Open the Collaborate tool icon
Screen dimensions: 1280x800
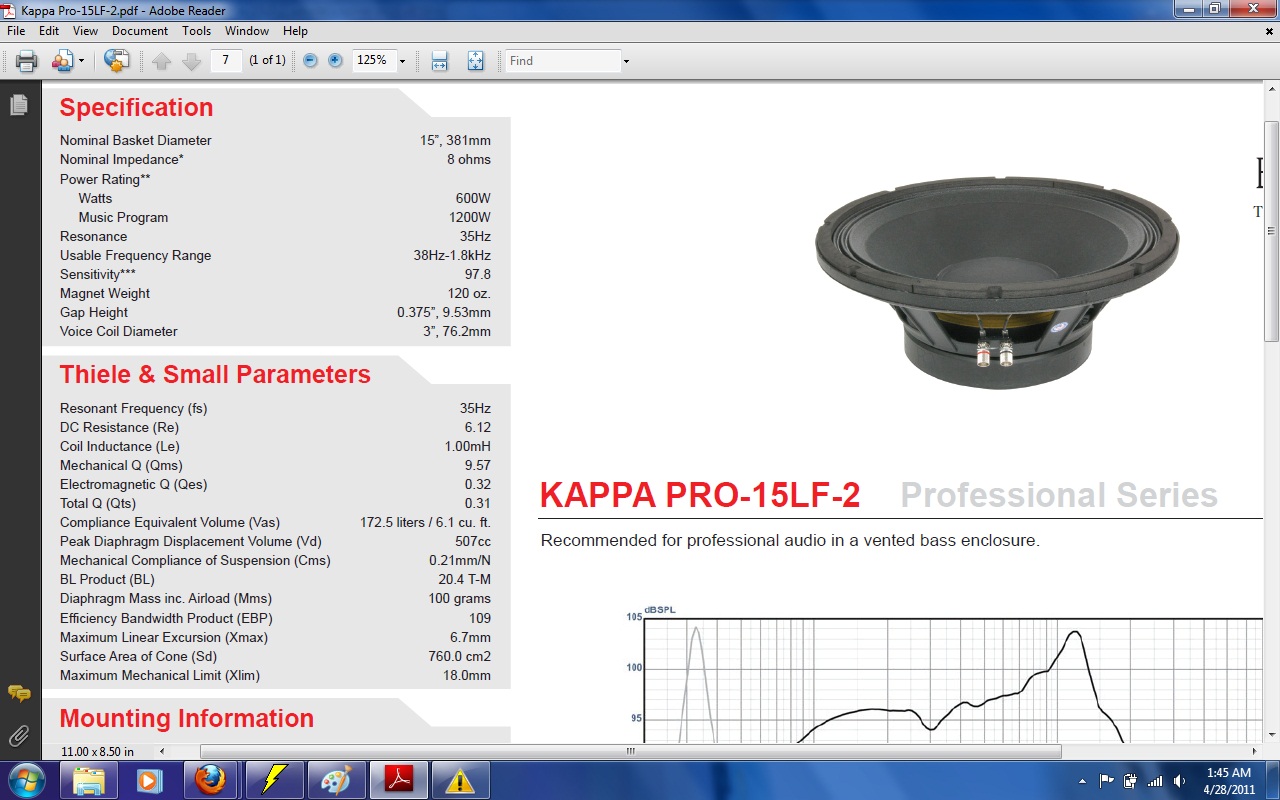(x=62, y=61)
